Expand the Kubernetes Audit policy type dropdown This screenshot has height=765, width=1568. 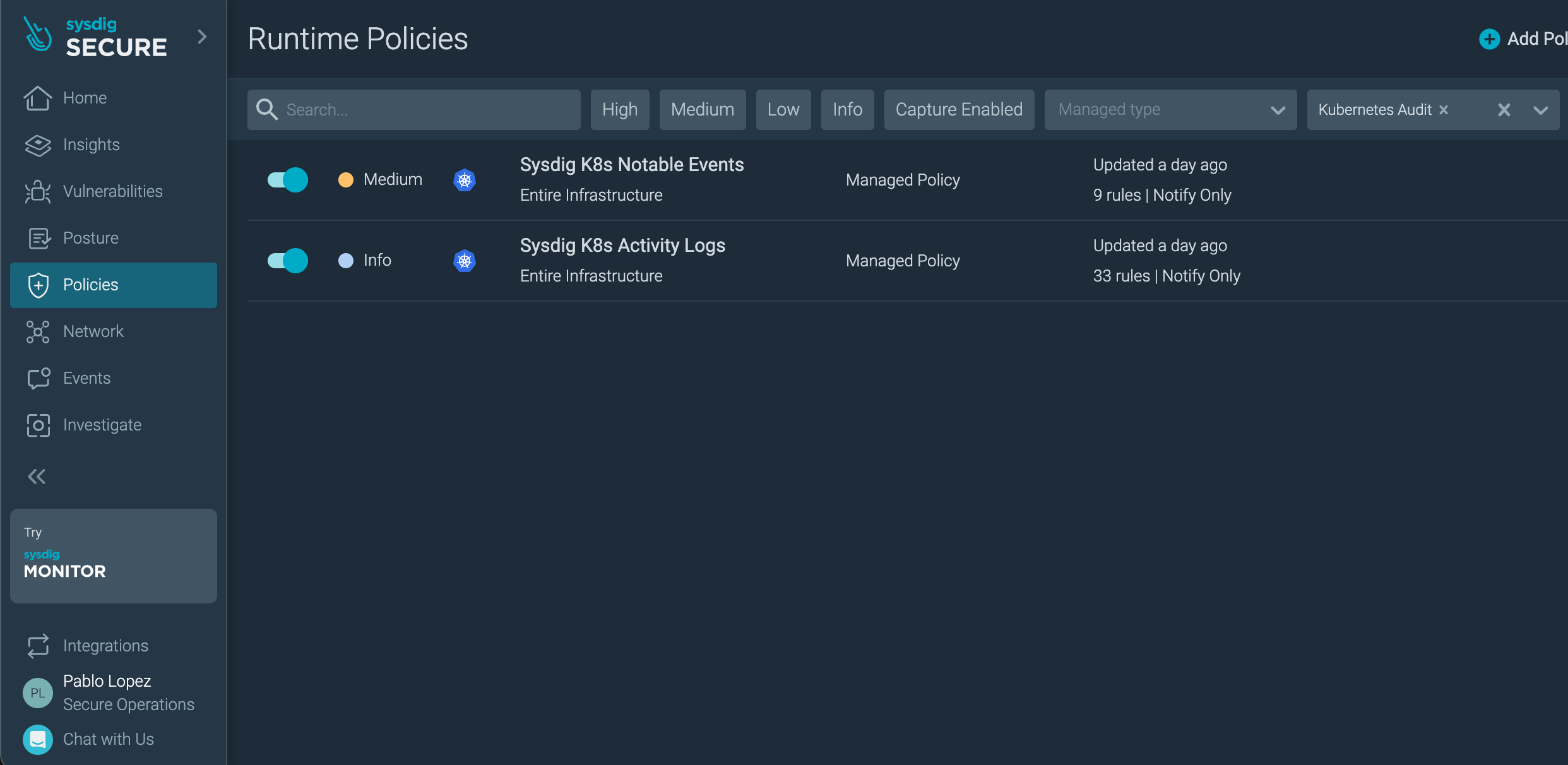(x=1541, y=110)
